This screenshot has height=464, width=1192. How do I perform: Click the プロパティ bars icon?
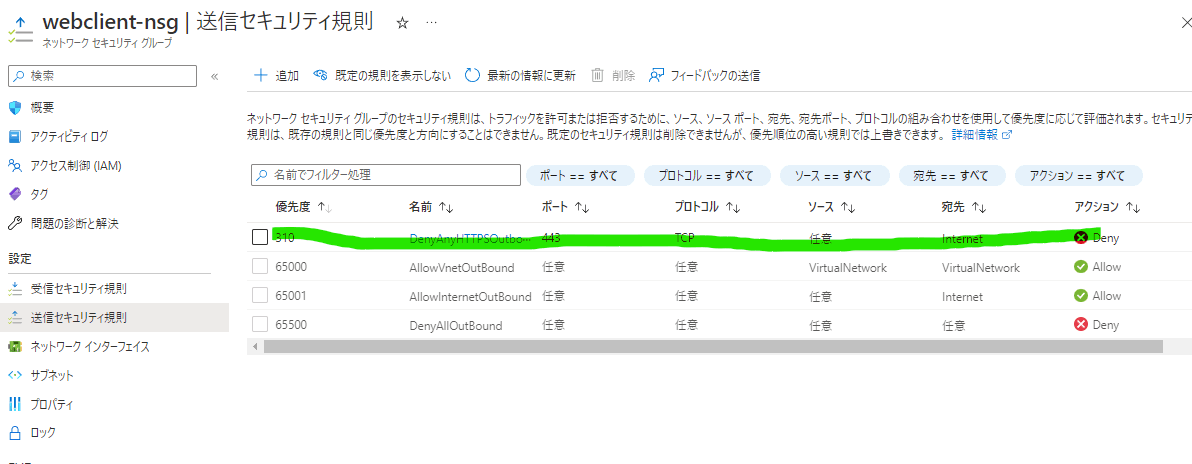tap(14, 404)
